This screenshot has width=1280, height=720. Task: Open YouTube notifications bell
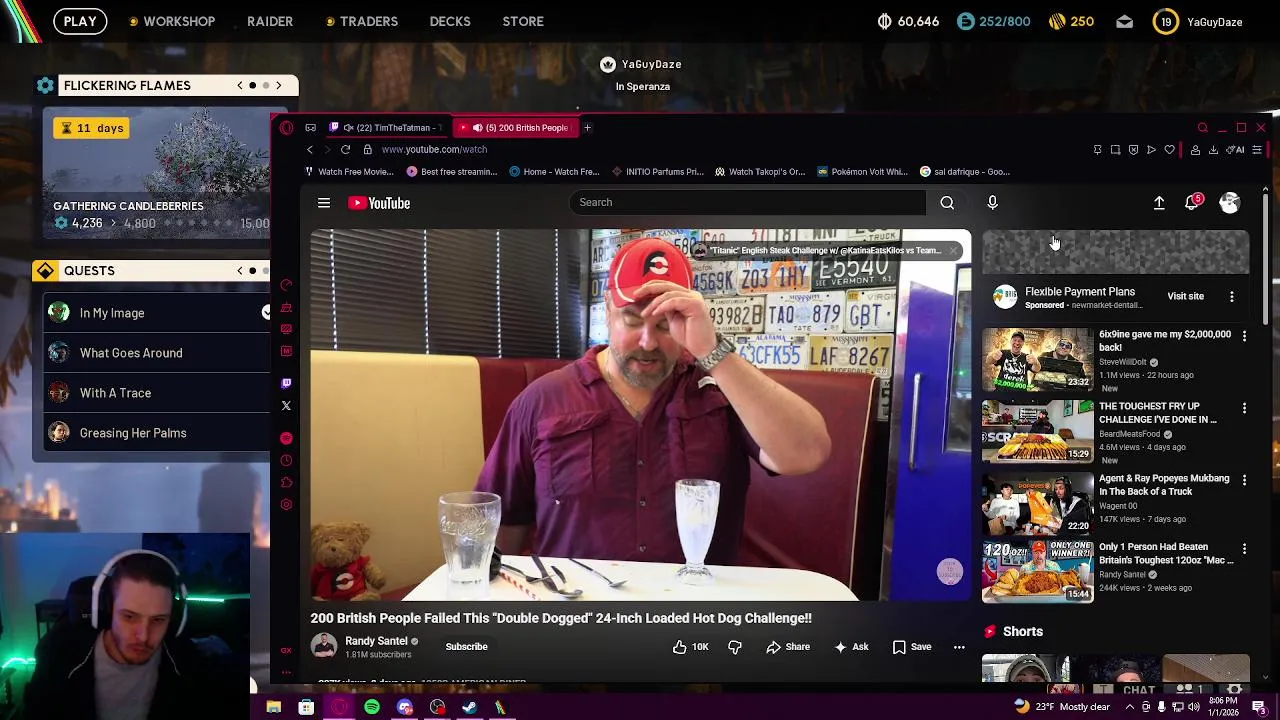[x=1192, y=202]
